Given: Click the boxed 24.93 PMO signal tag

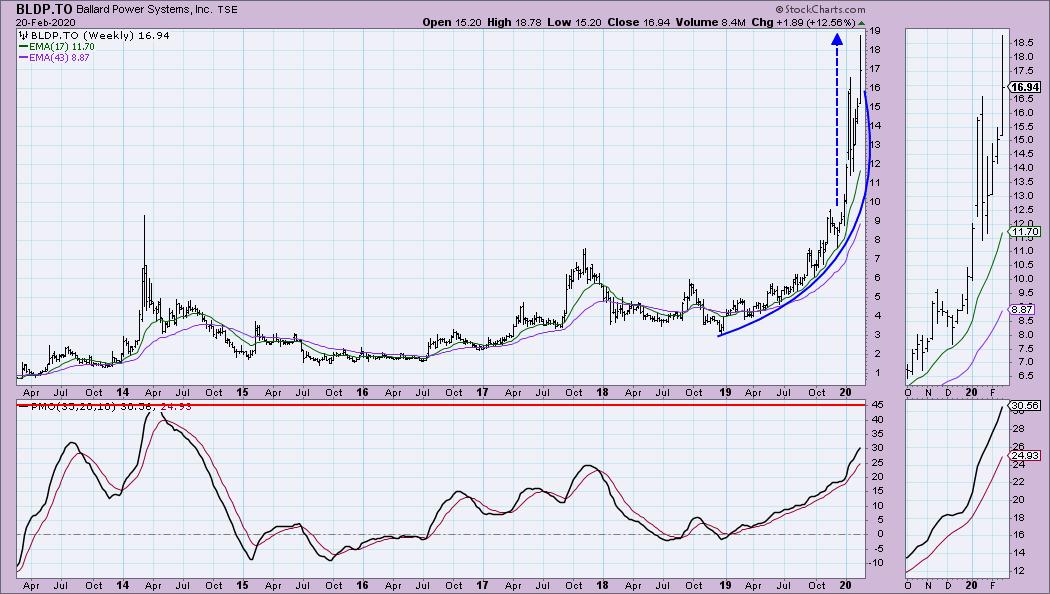Looking at the screenshot, I should pos(1025,455).
